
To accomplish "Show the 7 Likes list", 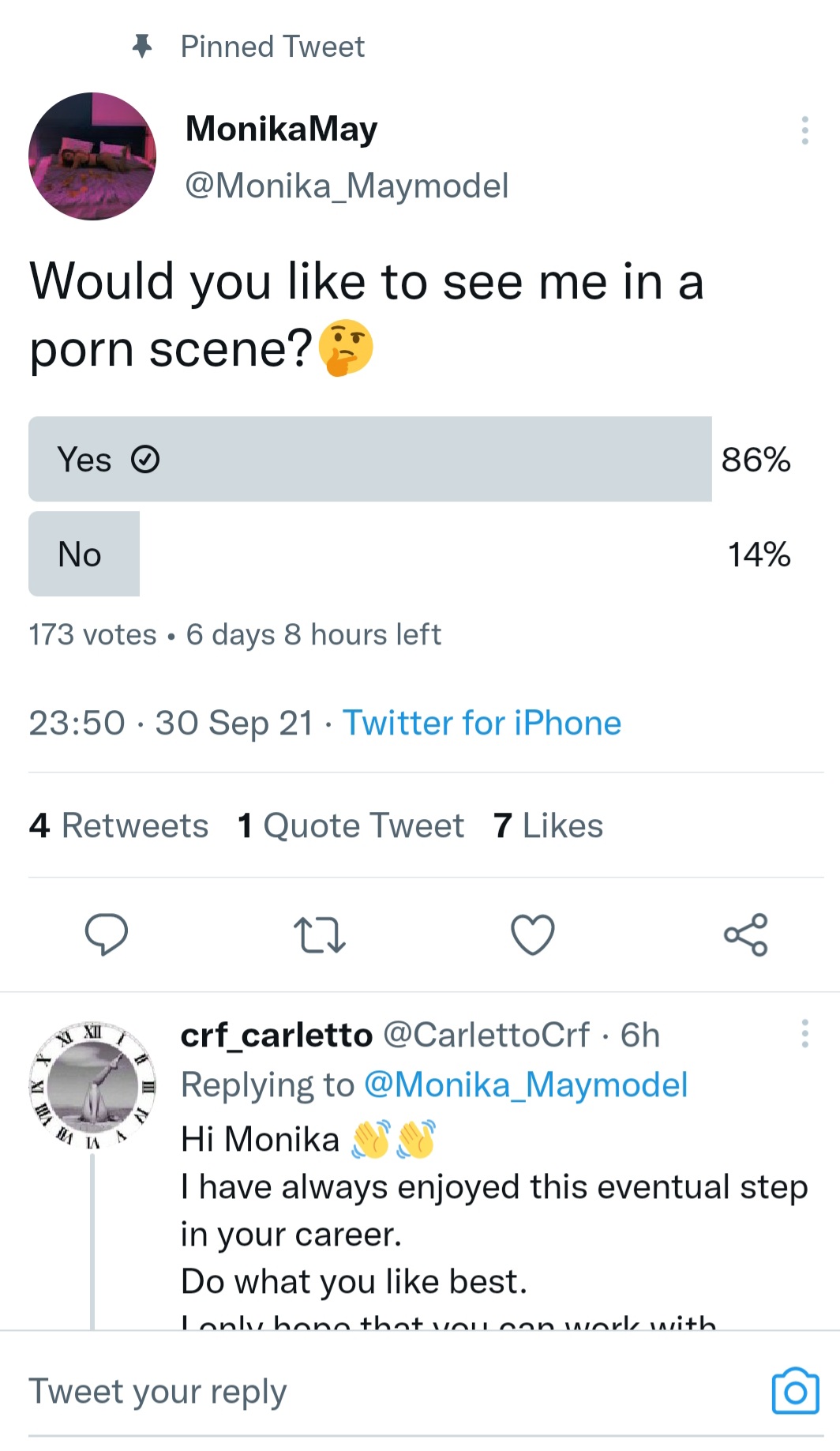I will [548, 825].
